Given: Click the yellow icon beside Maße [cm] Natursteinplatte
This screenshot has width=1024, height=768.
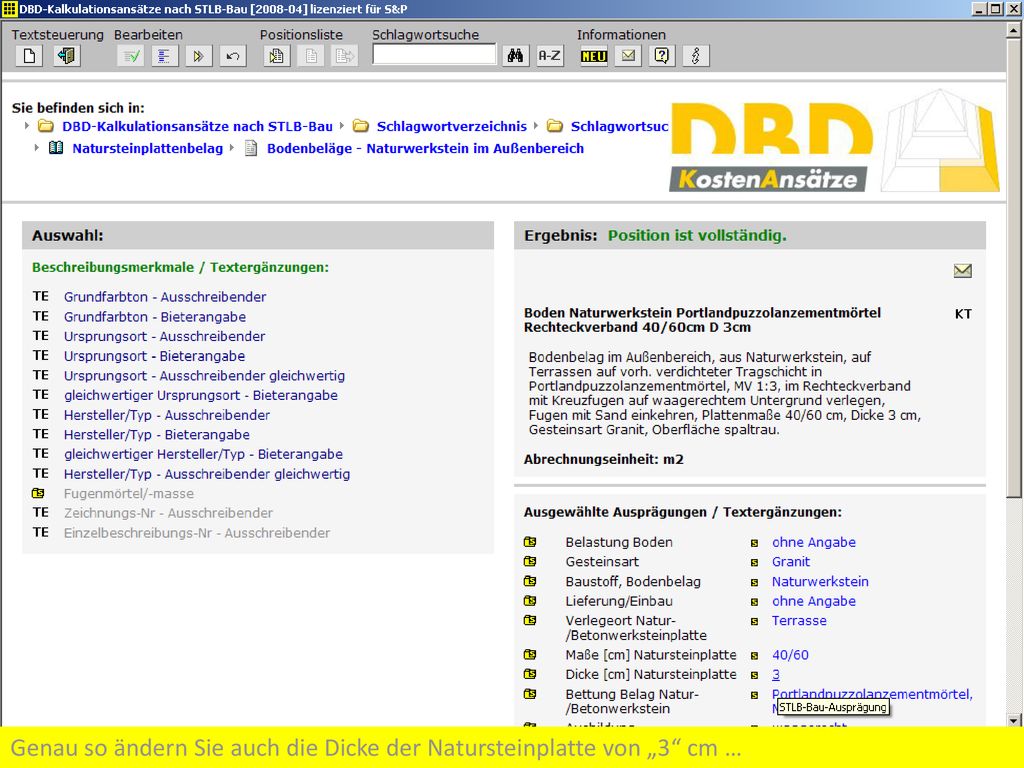Looking at the screenshot, I should tap(530, 654).
